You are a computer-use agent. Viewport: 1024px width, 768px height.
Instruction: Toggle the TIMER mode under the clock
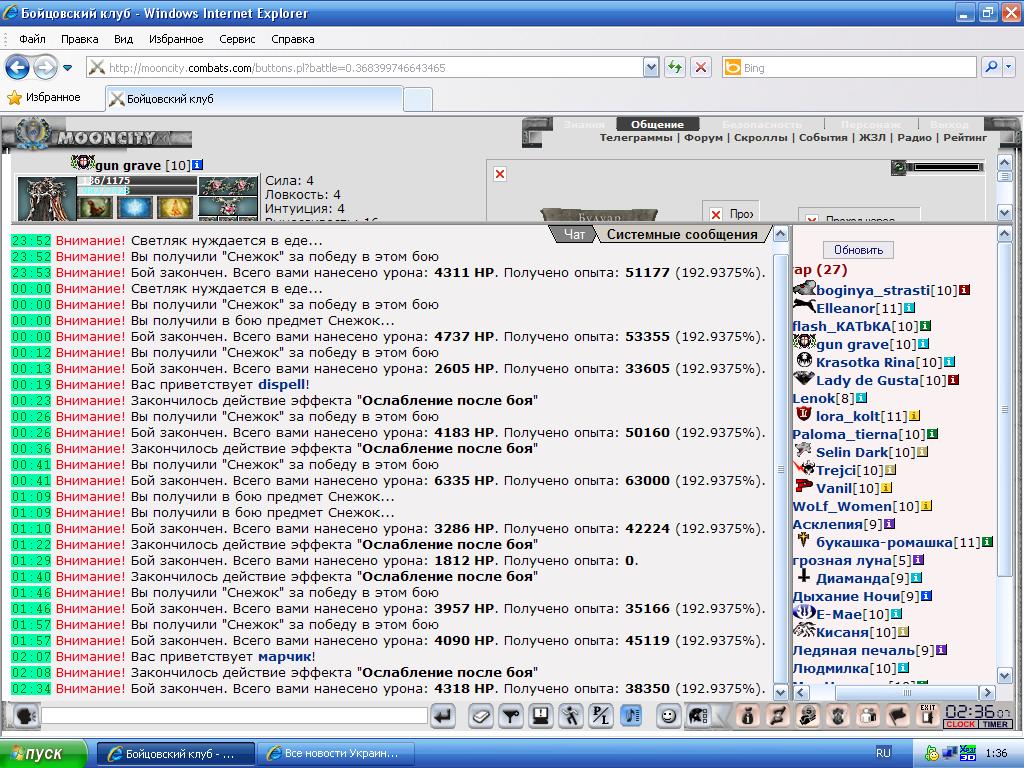995,724
